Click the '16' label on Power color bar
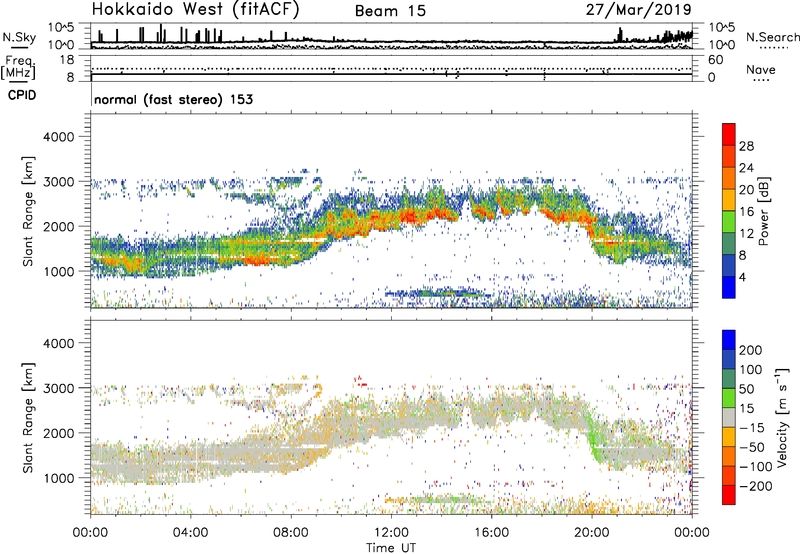The image size is (800, 554). [746, 212]
